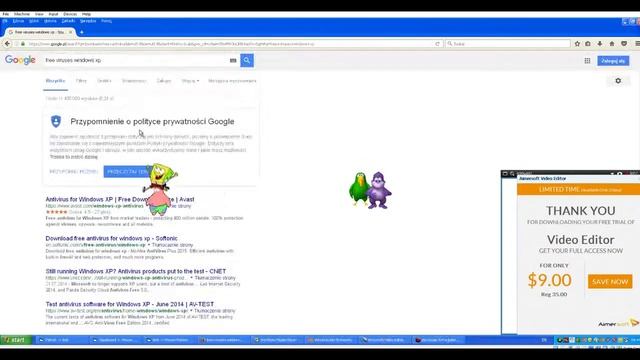Open the Firefox Narzędzia menu
The height and width of the screenshot is (360, 640).
(88, 21)
